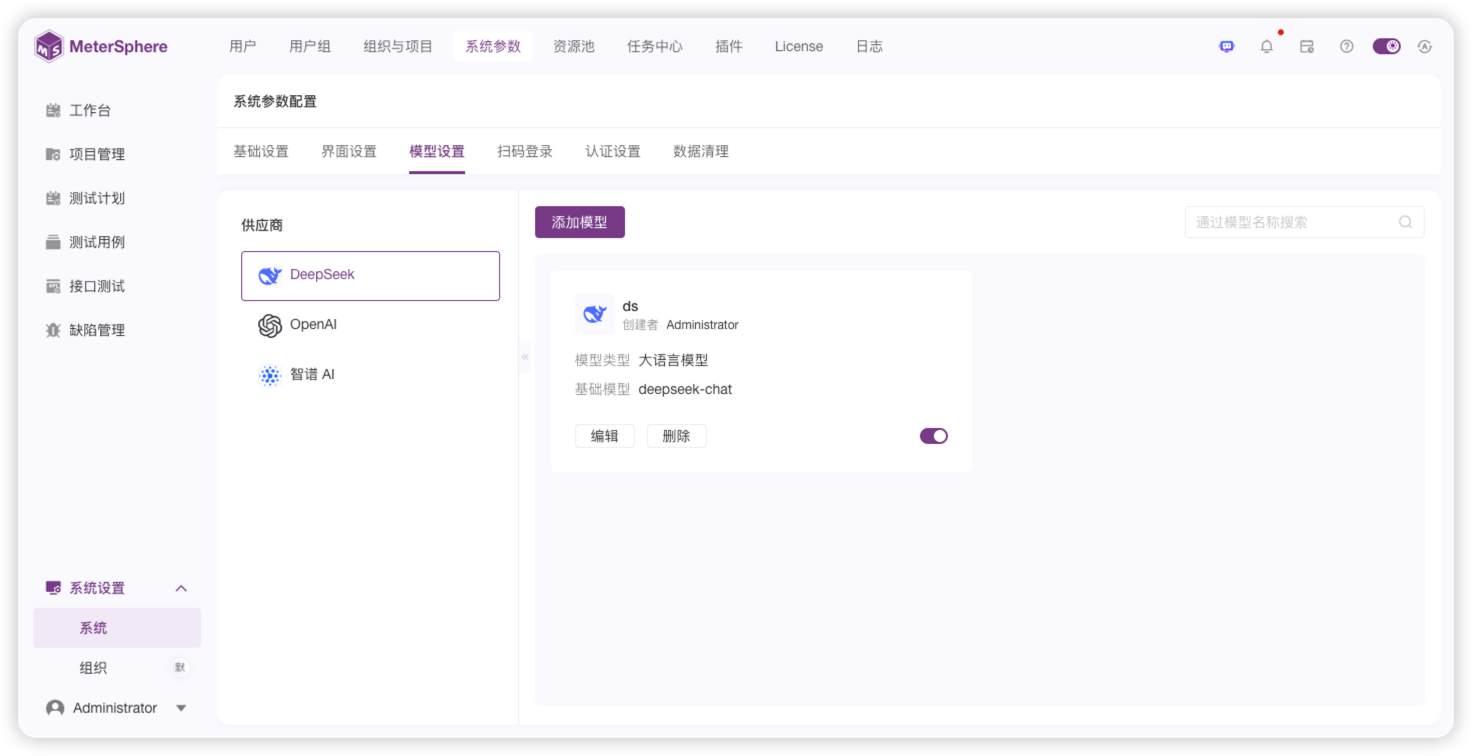Click the search magnifier icon
Screen dimensions: 1472x756
1405,222
